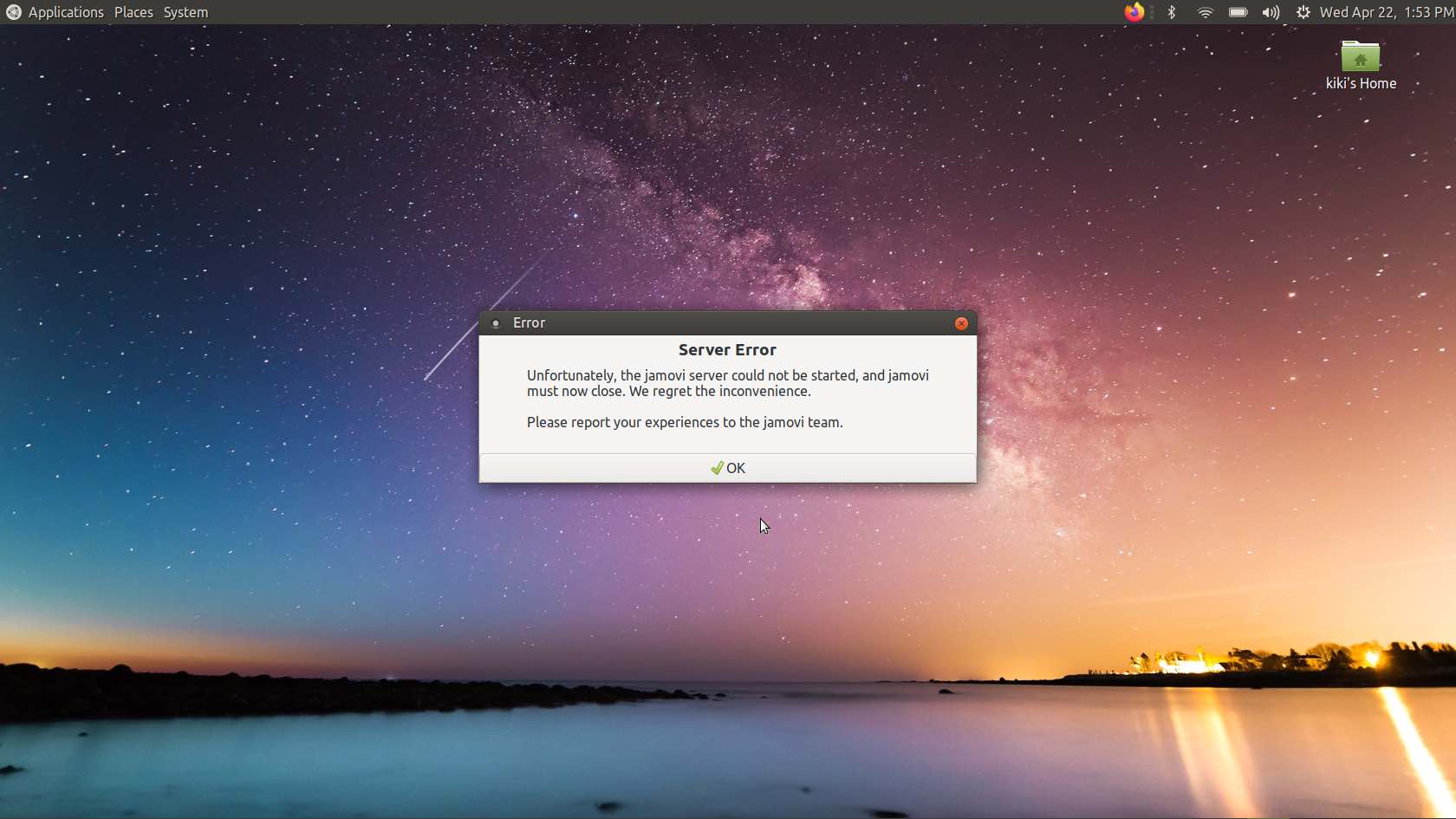Click the 'jamovi server could not be started' message
1456x819 pixels.
pos(728,383)
